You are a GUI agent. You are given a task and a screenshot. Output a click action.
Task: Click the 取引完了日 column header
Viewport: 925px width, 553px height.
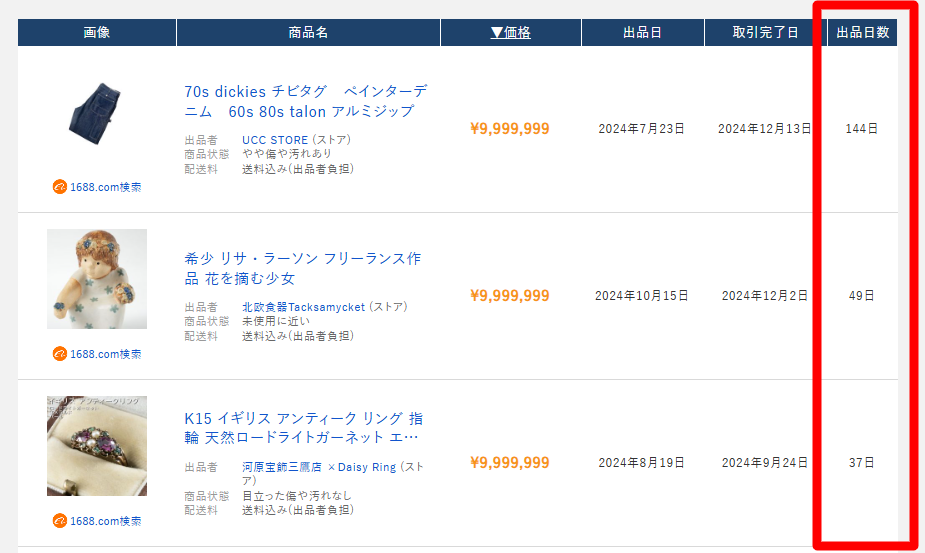point(765,33)
